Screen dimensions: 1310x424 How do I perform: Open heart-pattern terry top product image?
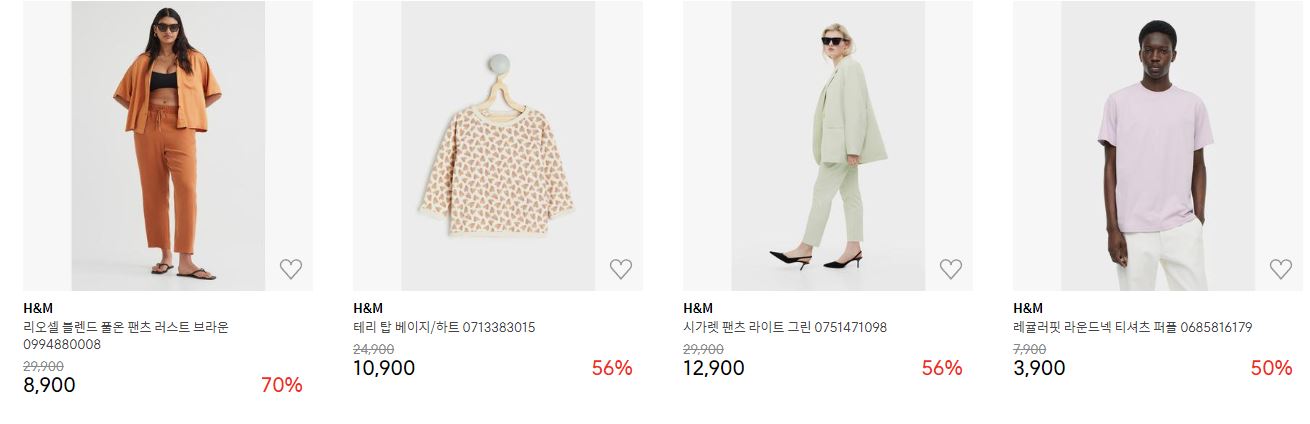pos(498,146)
